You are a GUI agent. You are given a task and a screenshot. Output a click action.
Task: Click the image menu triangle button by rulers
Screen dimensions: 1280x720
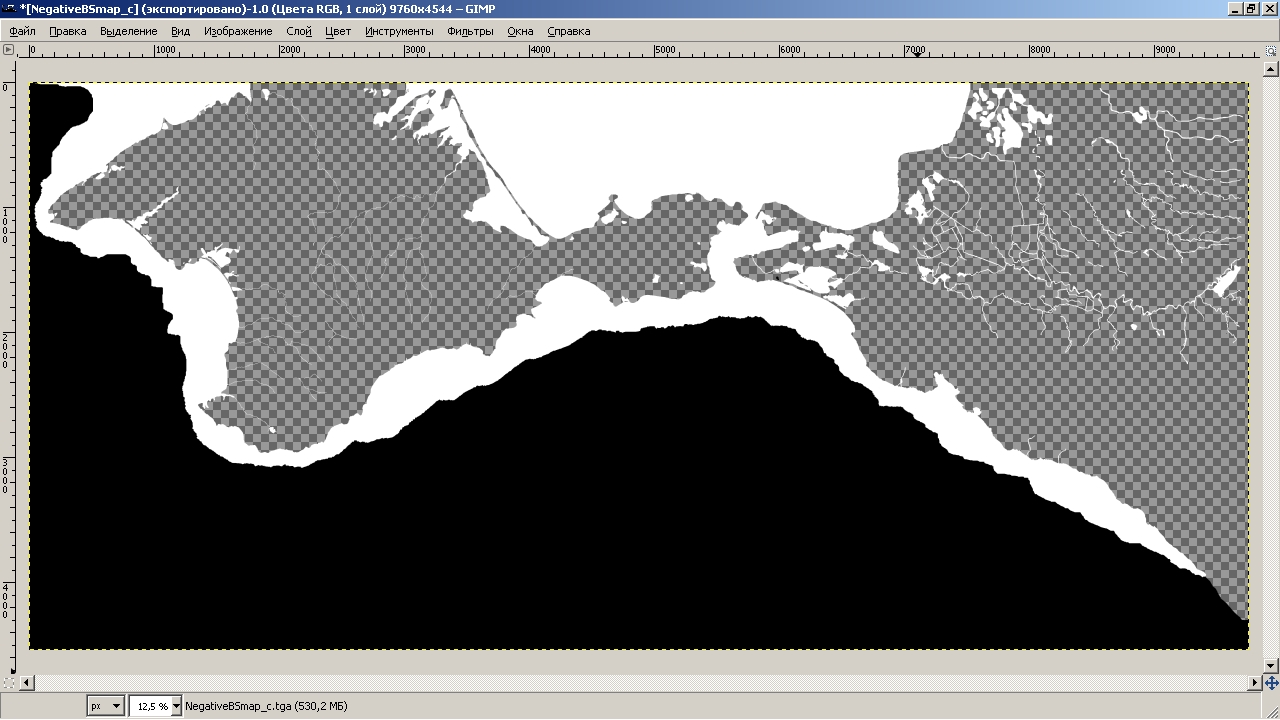9,49
